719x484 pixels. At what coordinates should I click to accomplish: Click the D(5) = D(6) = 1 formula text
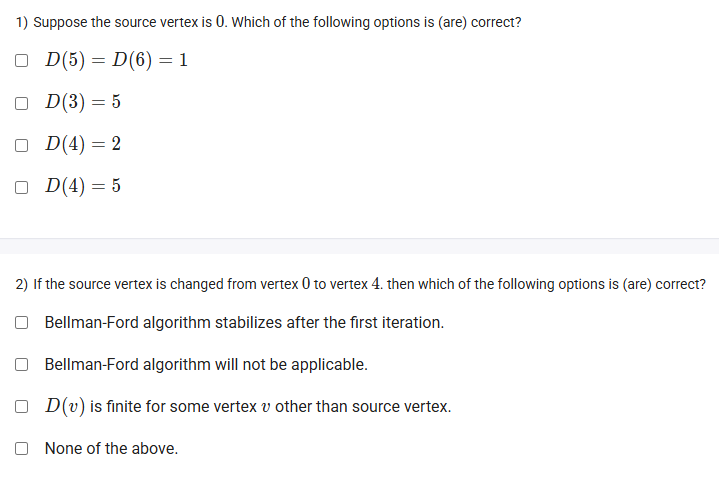click(x=116, y=60)
